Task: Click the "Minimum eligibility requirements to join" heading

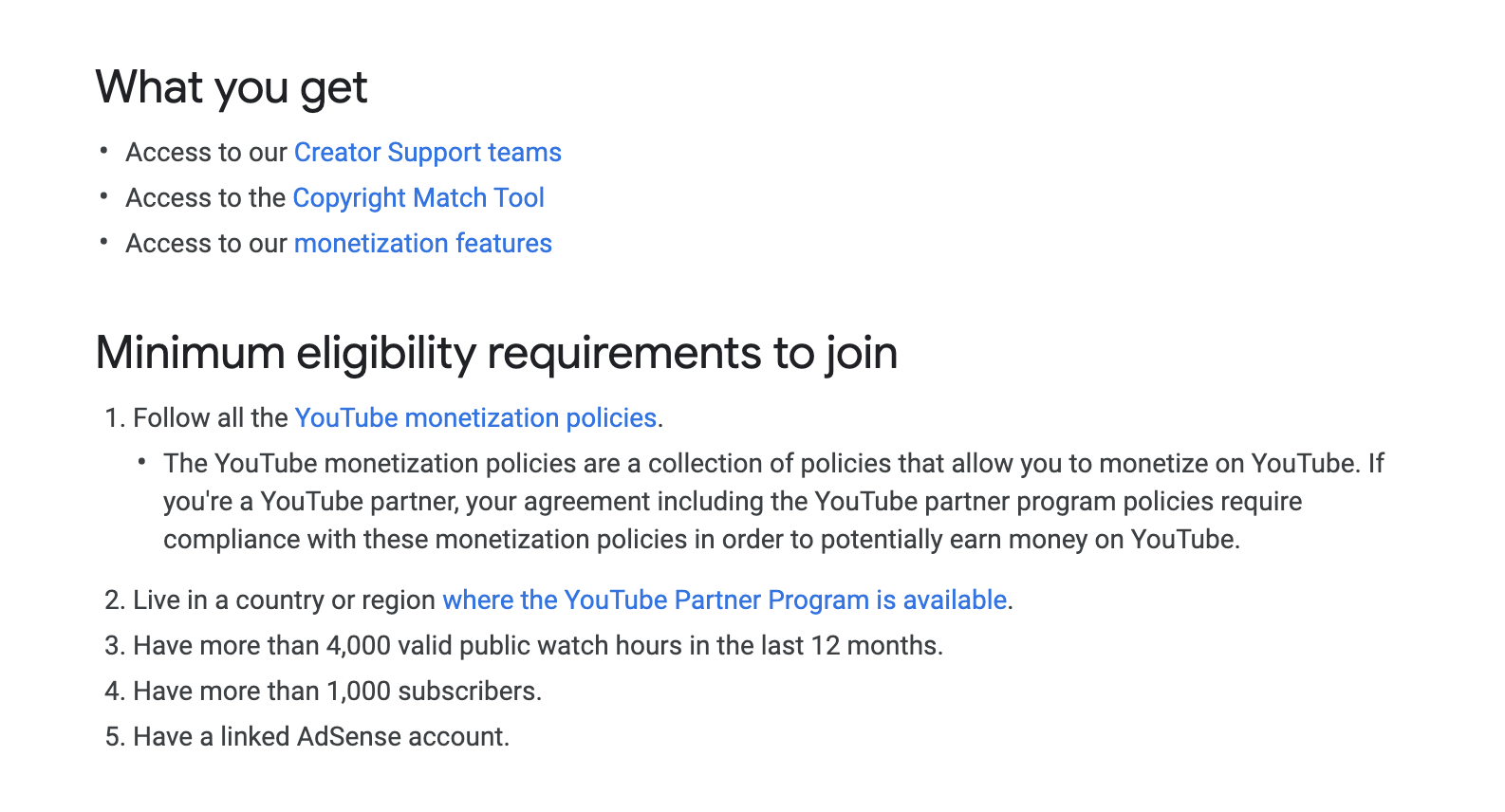Action: [x=496, y=353]
